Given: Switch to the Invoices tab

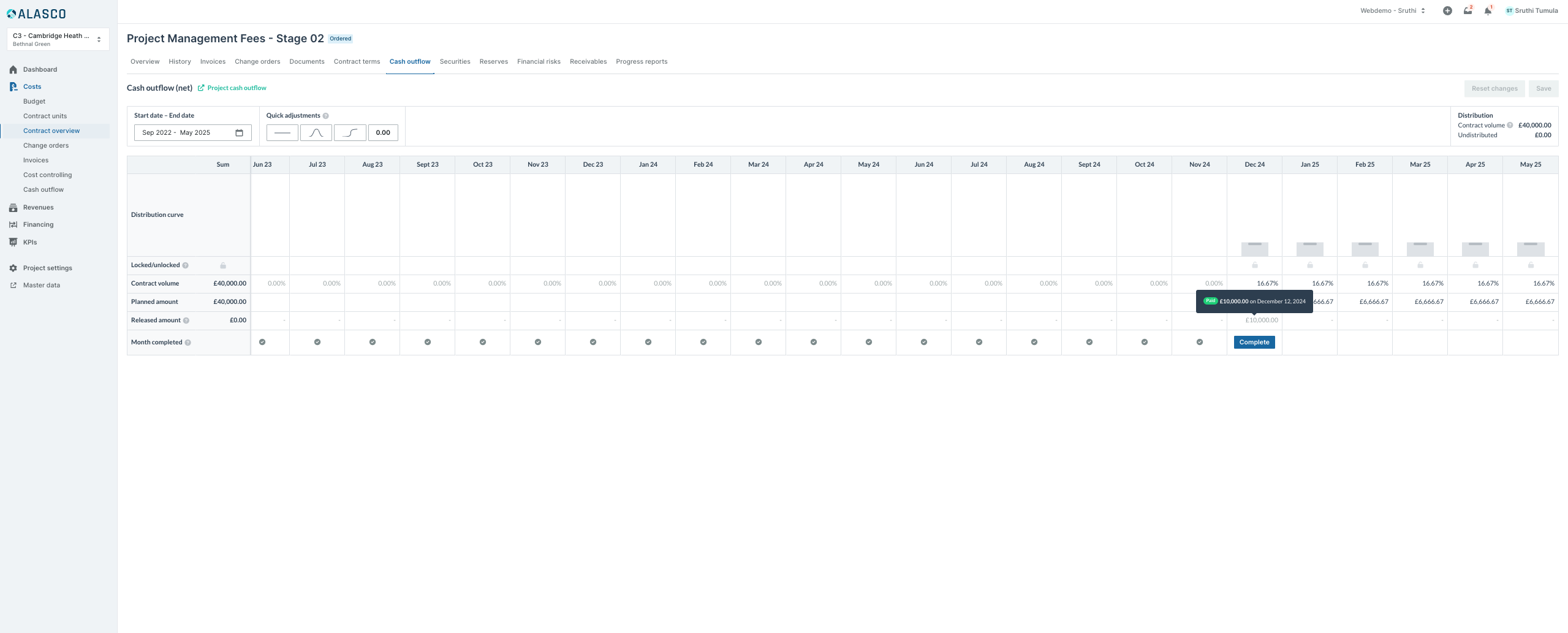Looking at the screenshot, I should click(213, 62).
